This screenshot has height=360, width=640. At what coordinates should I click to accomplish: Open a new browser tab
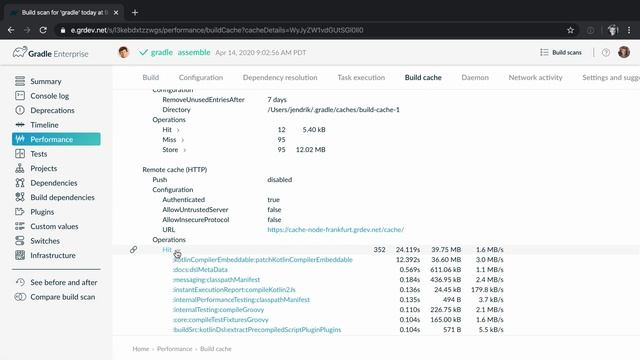tap(135, 12)
